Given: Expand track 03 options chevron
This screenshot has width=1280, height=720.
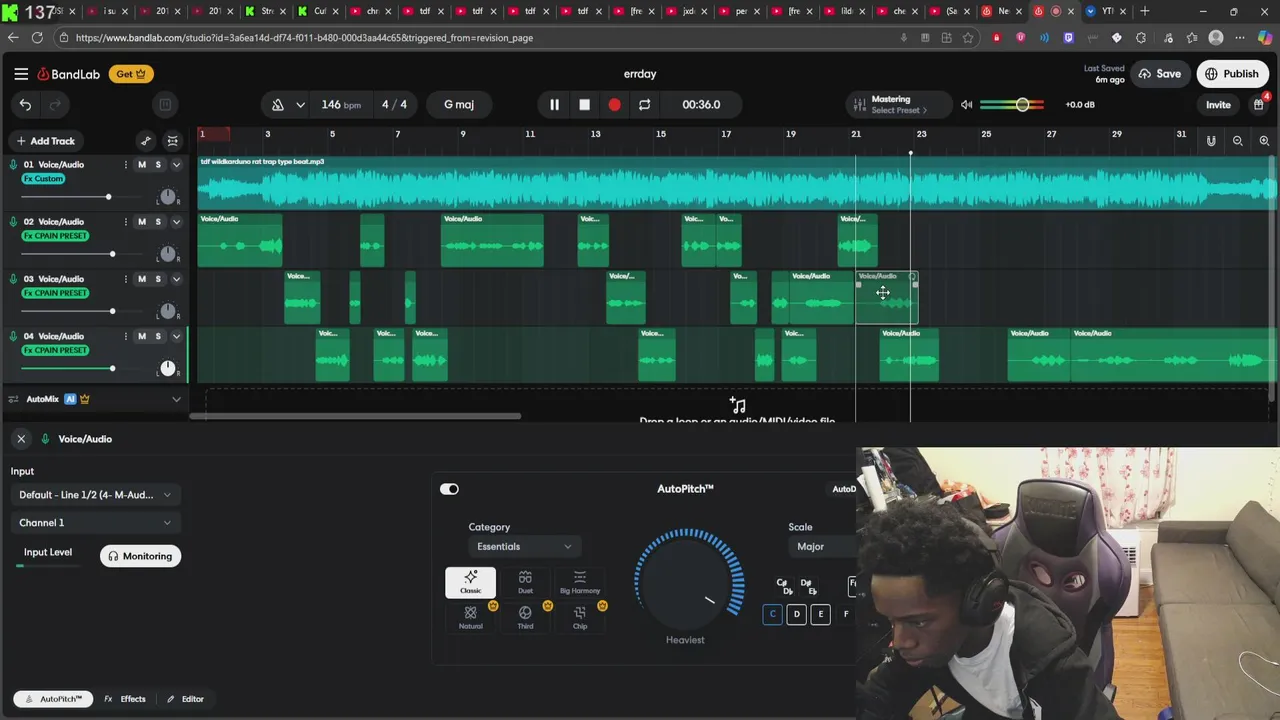Looking at the screenshot, I should pos(176,279).
